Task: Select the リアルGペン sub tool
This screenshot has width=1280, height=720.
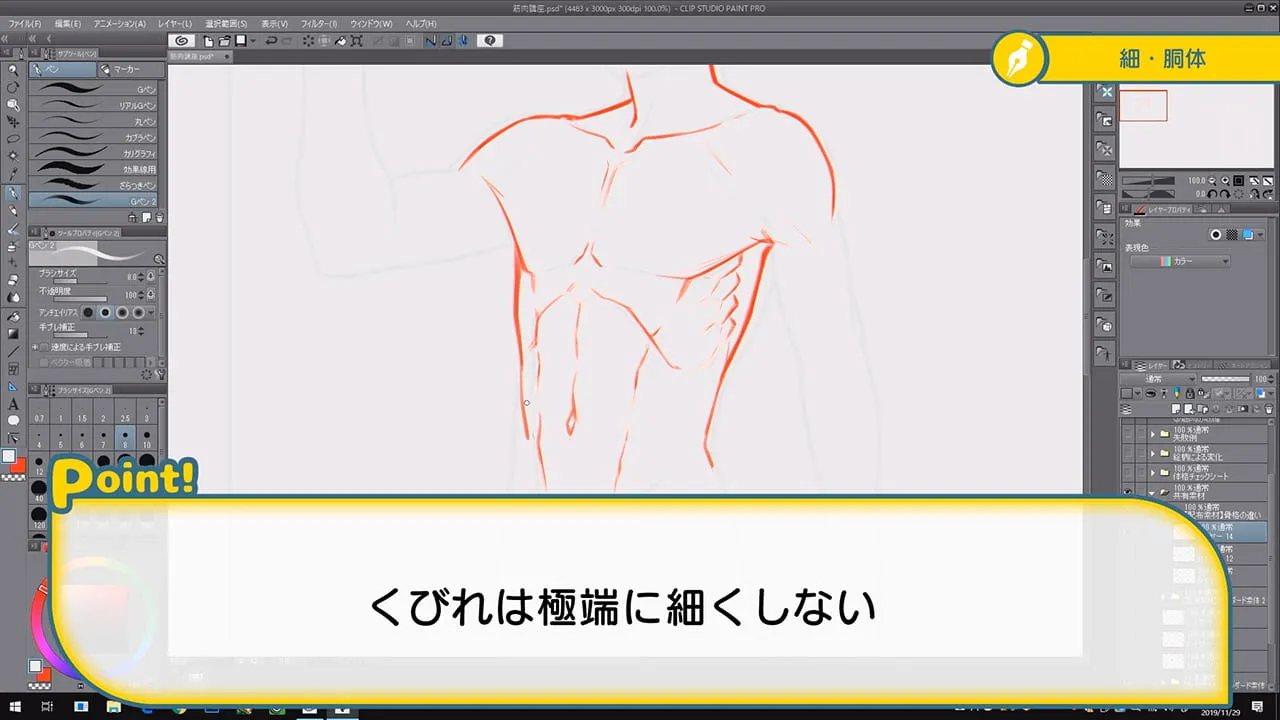Action: coord(95,105)
